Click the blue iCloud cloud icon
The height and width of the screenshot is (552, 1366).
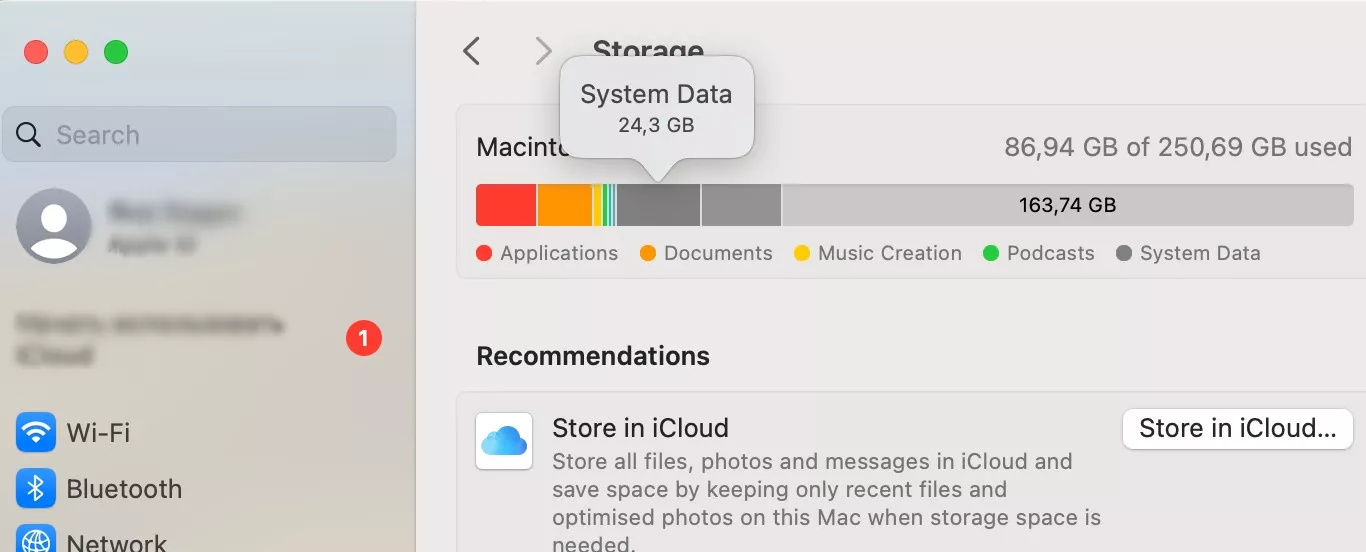(x=503, y=441)
